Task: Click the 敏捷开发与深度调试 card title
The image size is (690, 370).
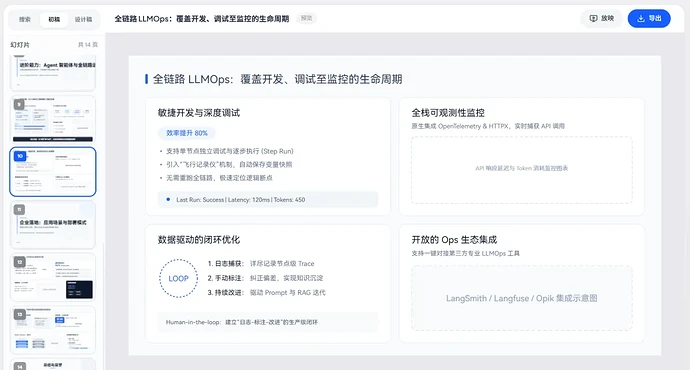Action: coord(199,113)
